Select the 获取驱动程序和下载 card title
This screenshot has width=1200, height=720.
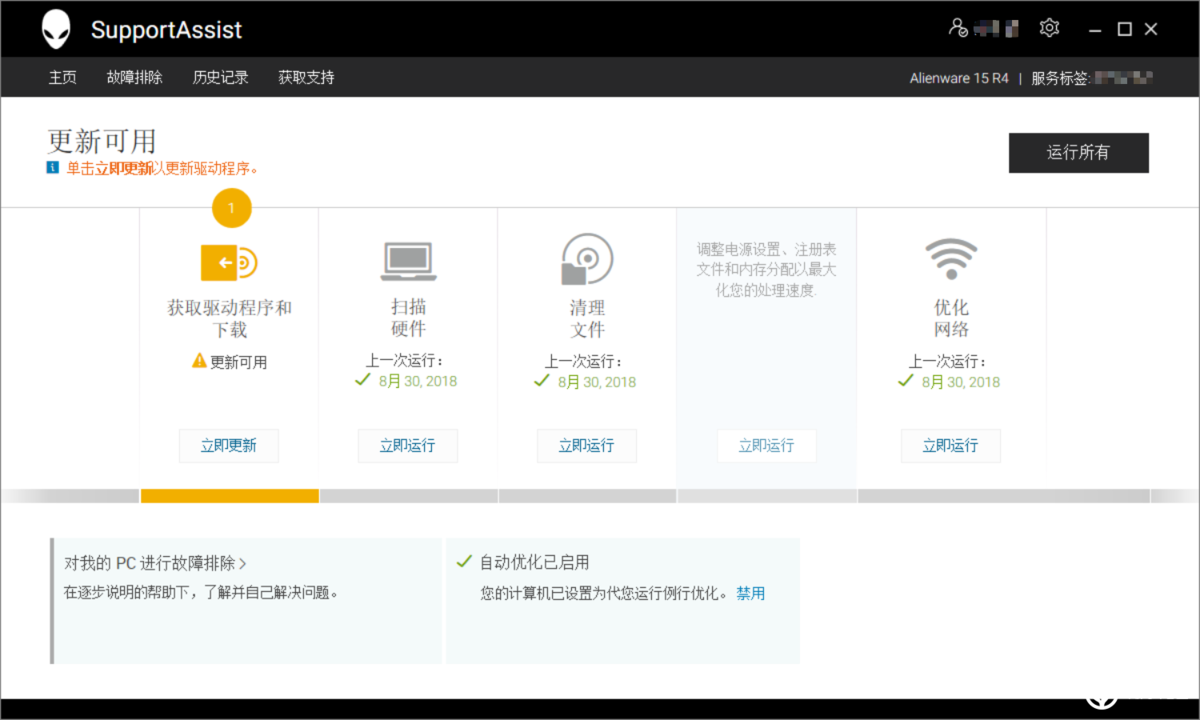pyautogui.click(x=230, y=319)
